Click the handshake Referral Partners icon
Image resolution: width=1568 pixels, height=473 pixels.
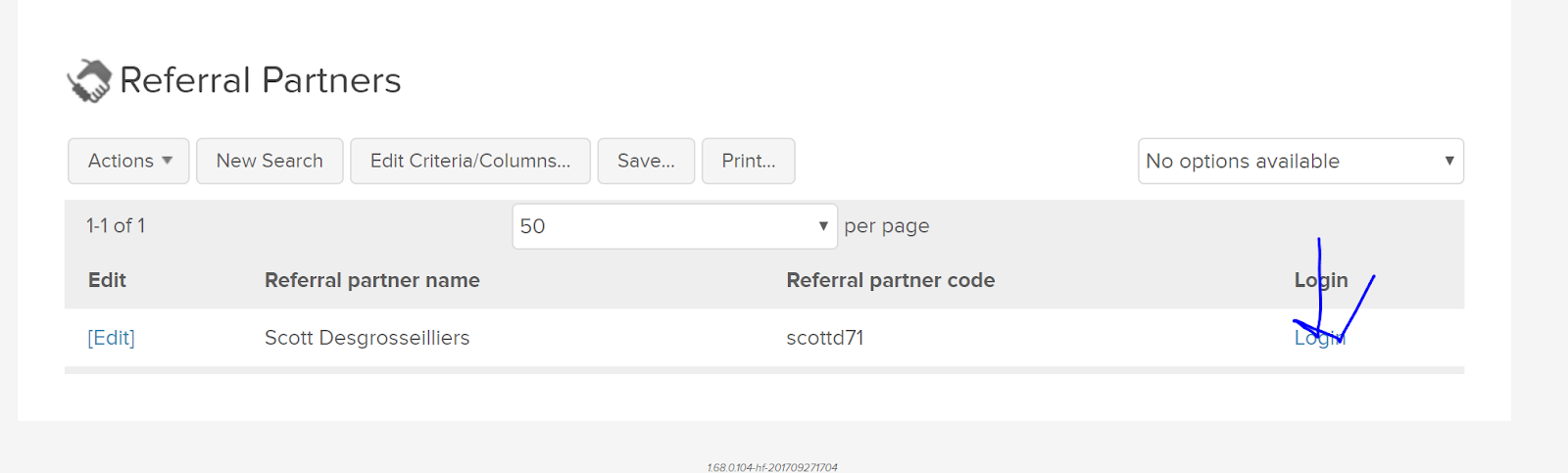[89, 80]
